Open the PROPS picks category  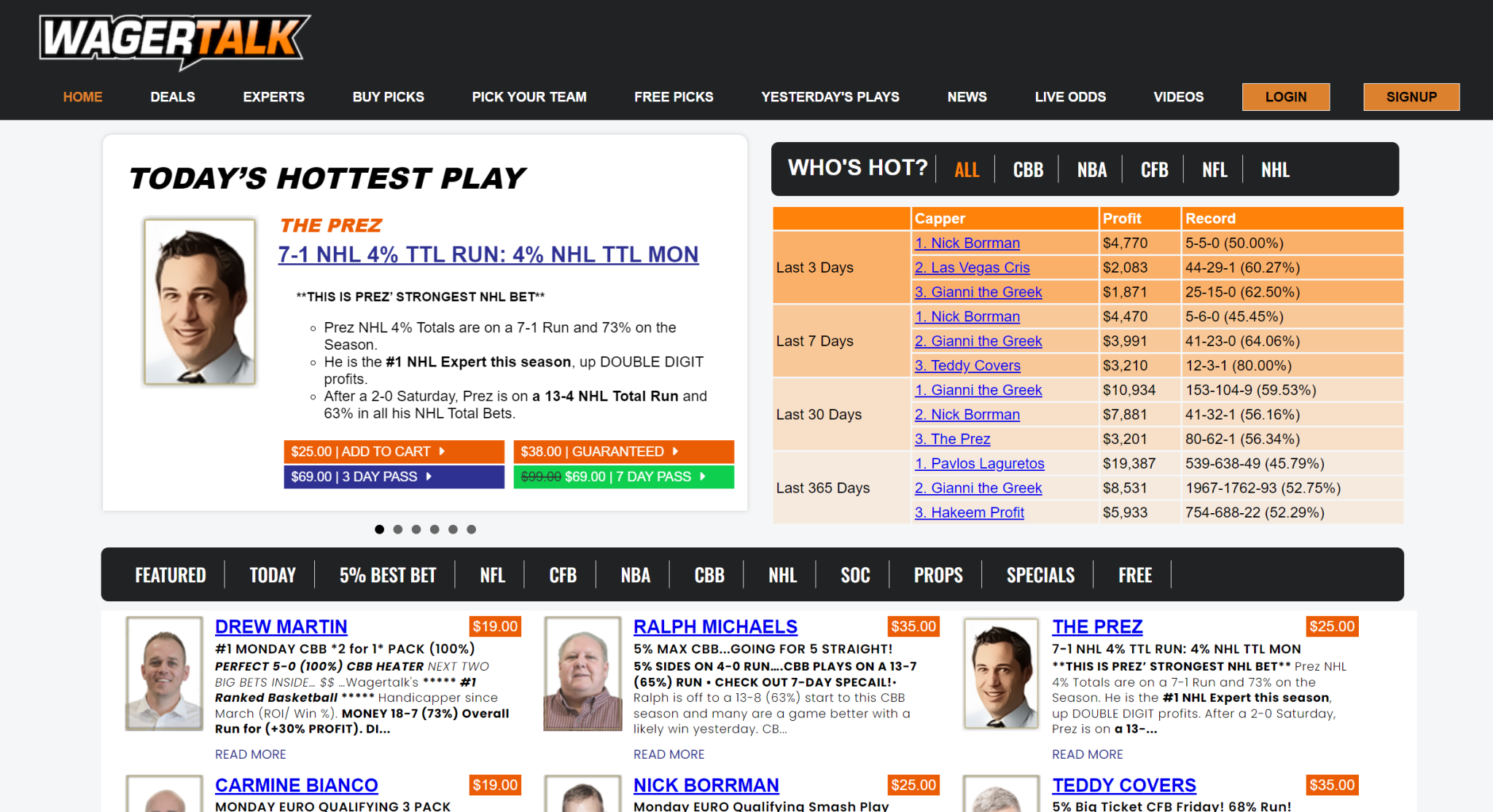pos(937,575)
